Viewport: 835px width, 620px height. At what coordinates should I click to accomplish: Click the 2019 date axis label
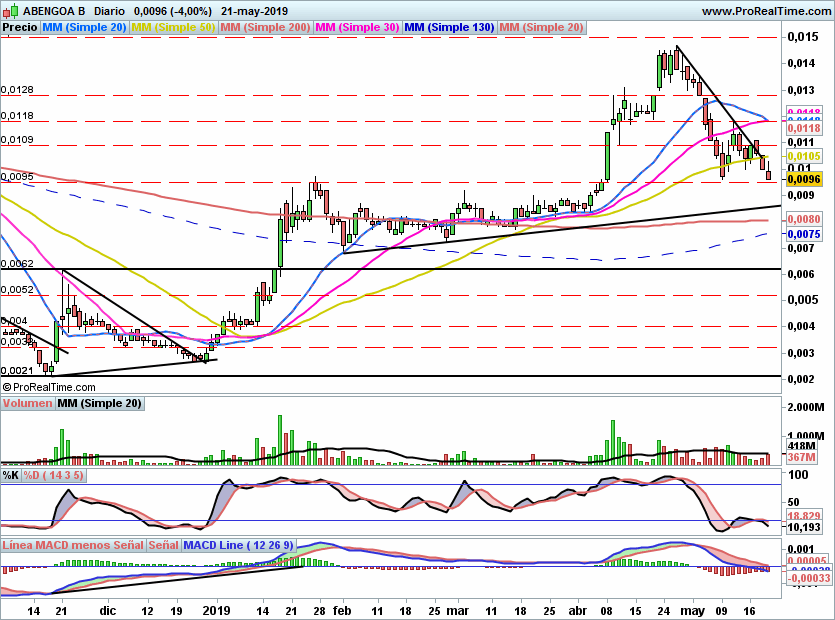(216, 610)
